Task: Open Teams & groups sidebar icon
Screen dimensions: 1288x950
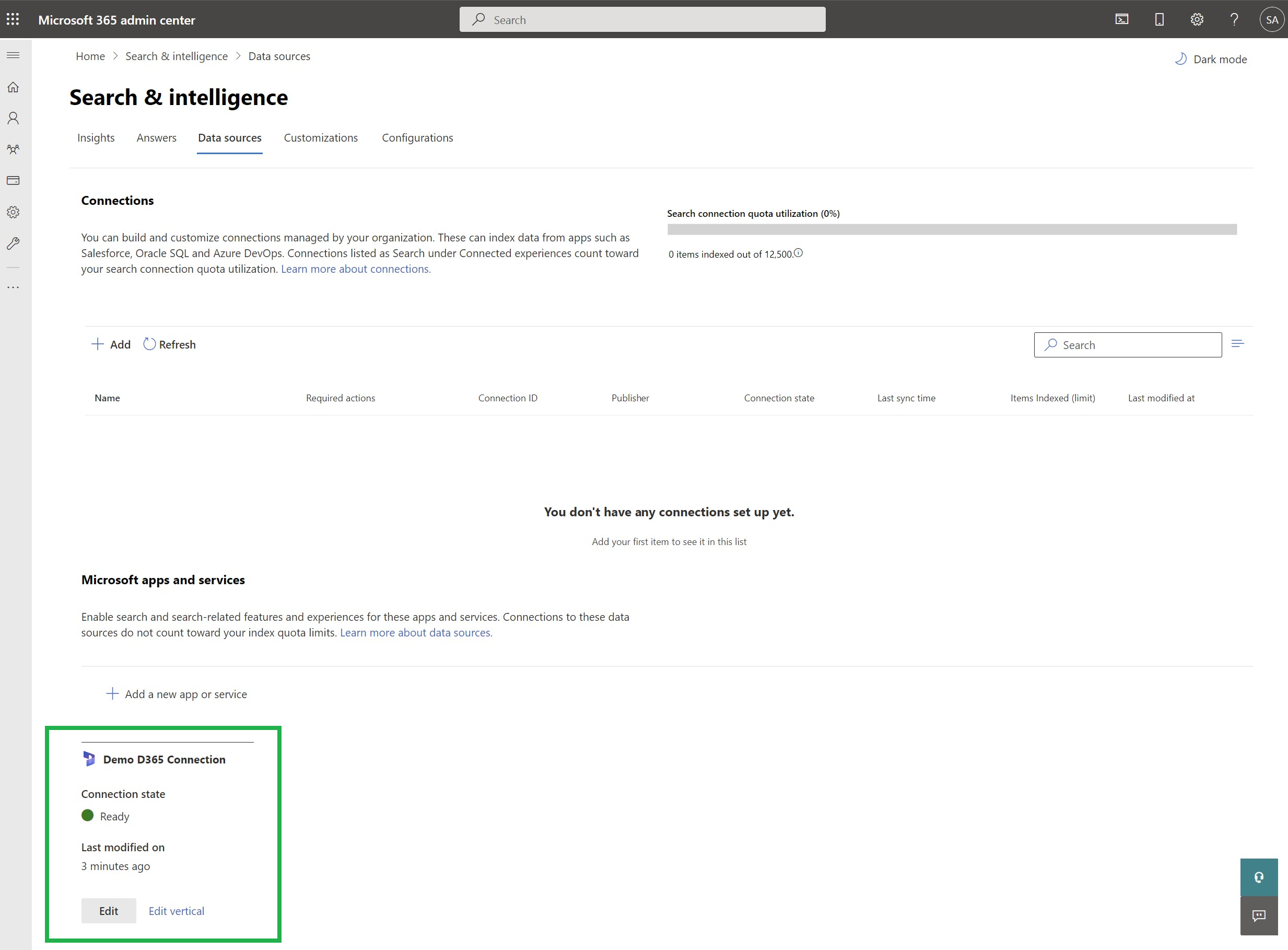Action: pos(13,149)
